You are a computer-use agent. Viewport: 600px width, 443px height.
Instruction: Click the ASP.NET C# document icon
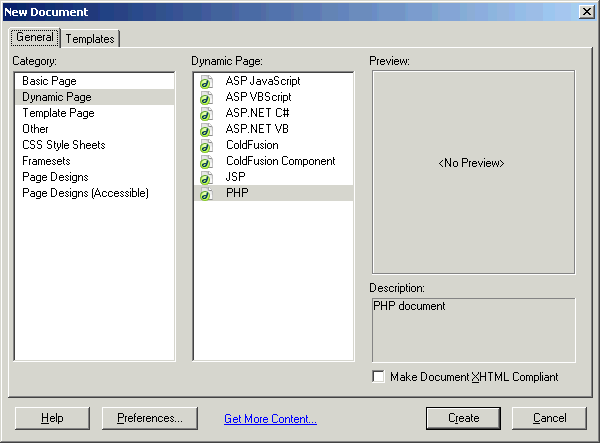tap(206, 114)
